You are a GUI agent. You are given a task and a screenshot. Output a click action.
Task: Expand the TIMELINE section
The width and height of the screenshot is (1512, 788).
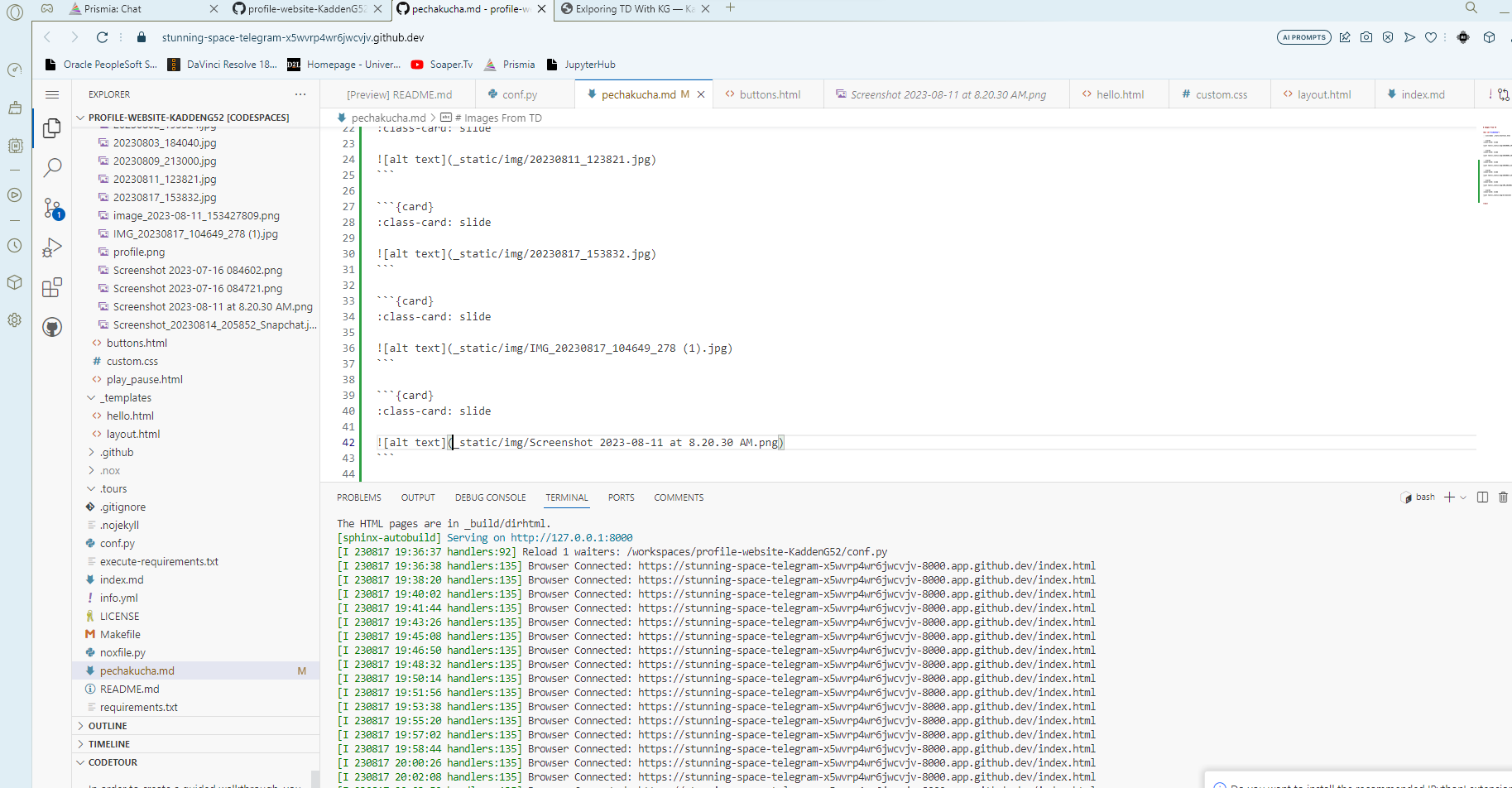109,744
